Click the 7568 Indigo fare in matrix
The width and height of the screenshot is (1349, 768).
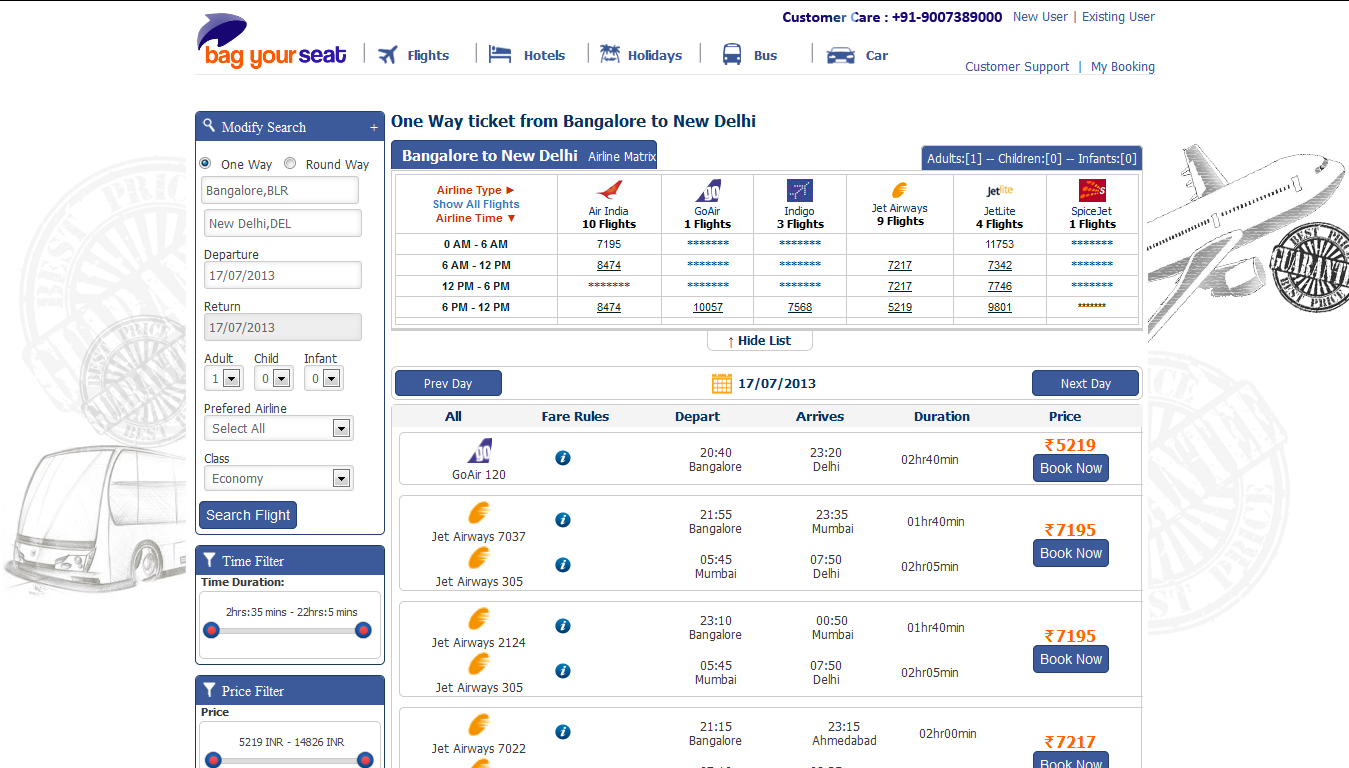(800, 307)
